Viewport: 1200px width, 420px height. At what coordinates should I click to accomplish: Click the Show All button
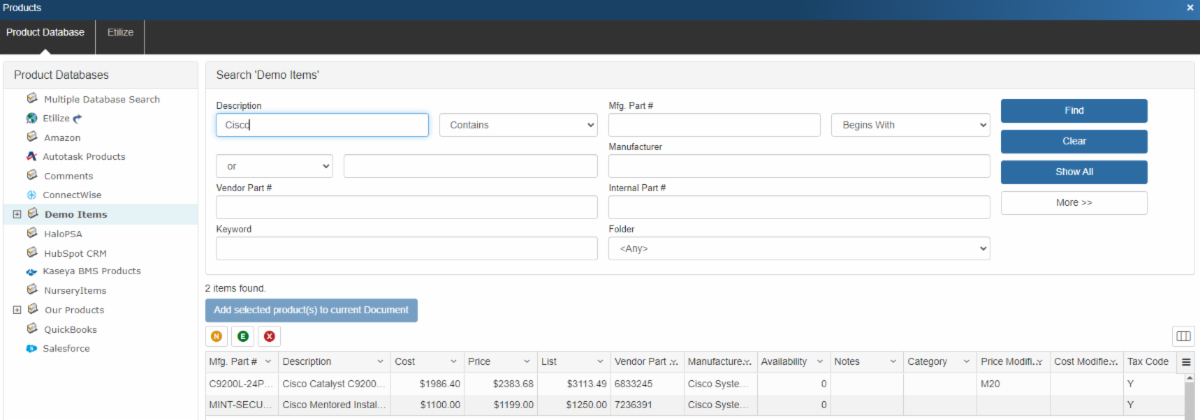(x=1074, y=172)
